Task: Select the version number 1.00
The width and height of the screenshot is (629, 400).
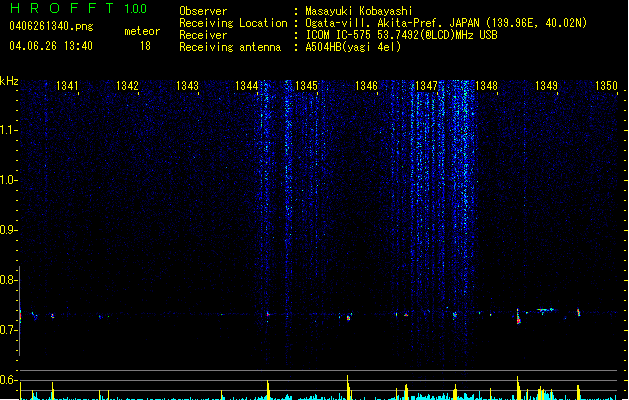Action: click(135, 9)
